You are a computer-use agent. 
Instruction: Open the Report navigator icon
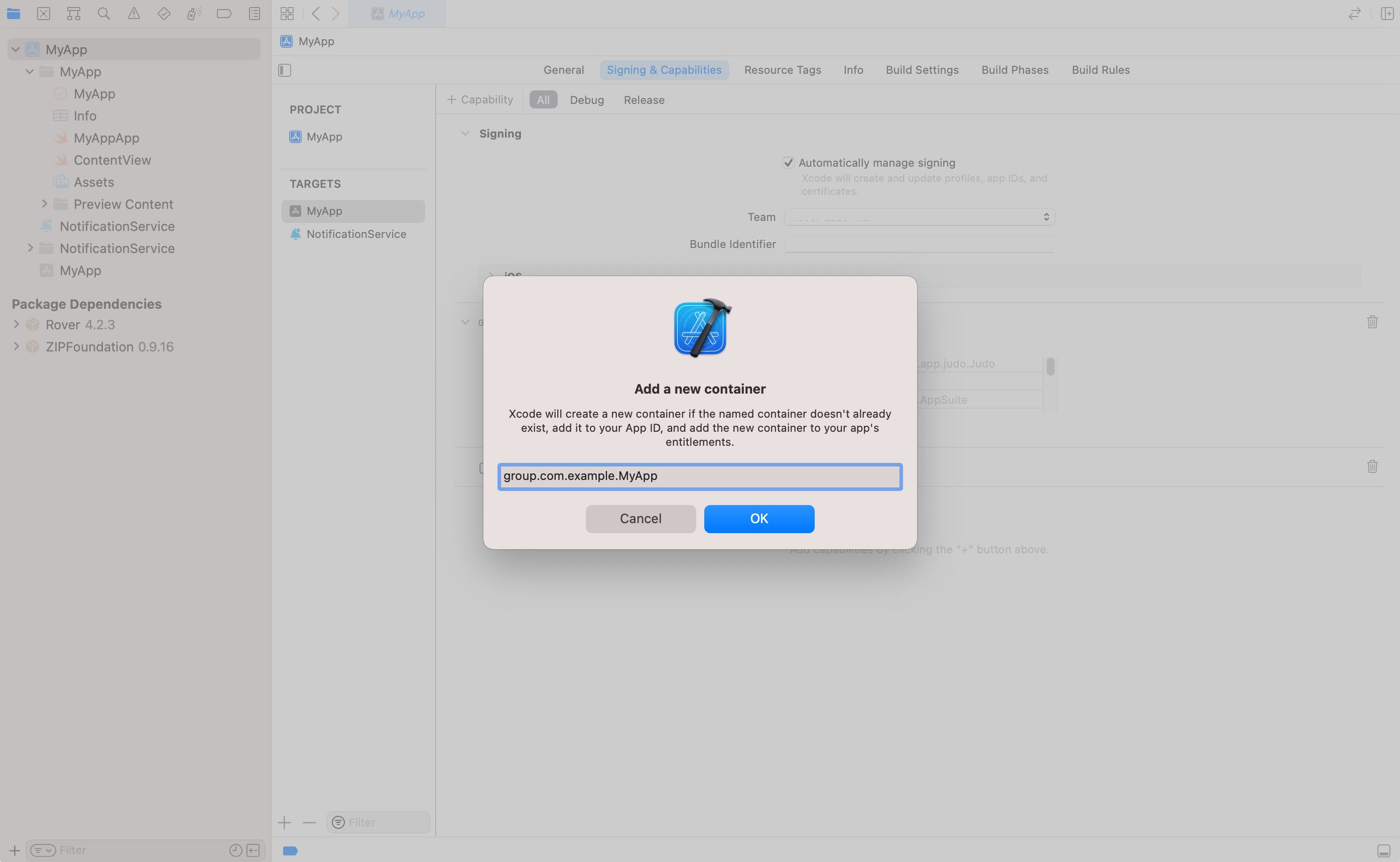(x=254, y=13)
